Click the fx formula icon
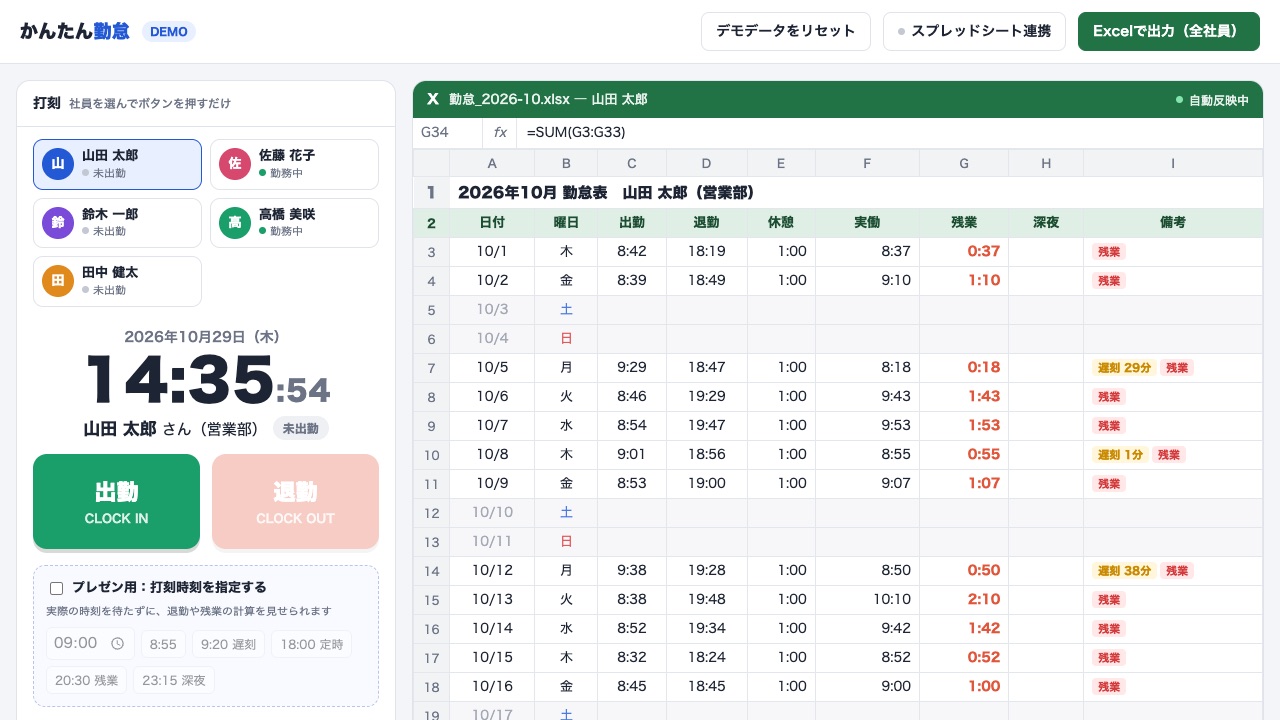Screen dimensions: 1280x720 [x=500, y=132]
